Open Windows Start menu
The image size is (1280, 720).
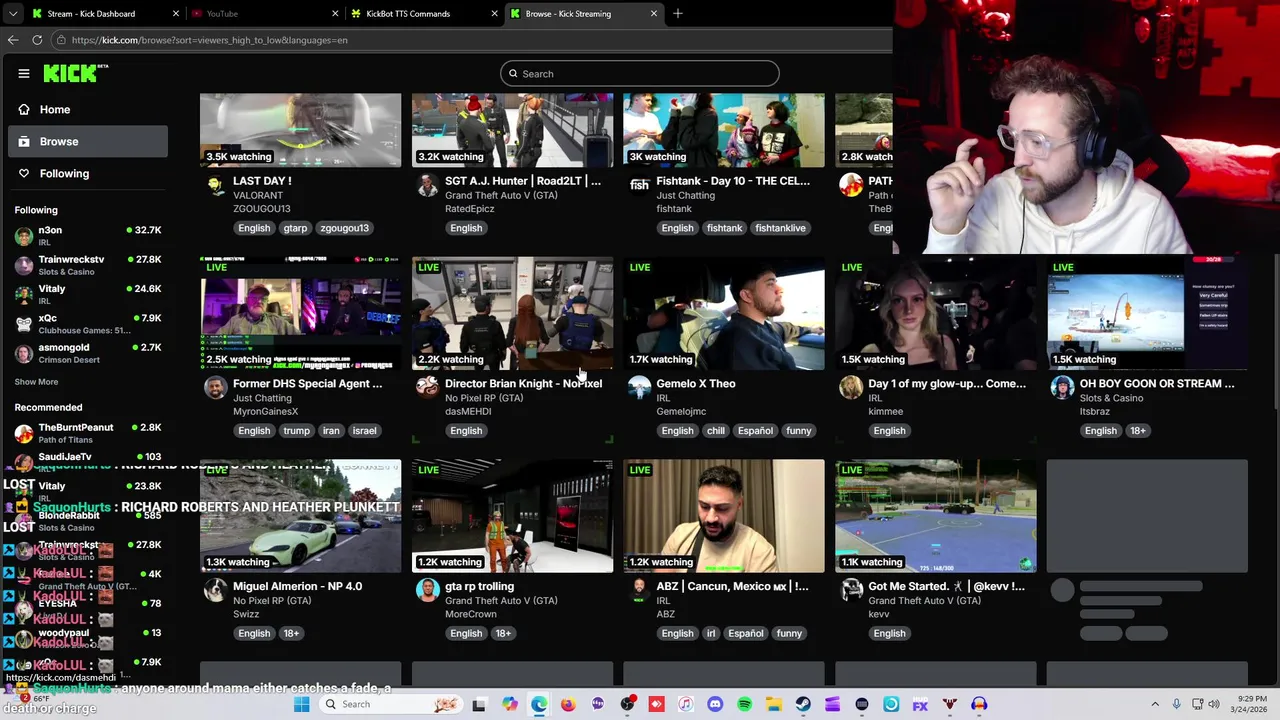click(301, 704)
